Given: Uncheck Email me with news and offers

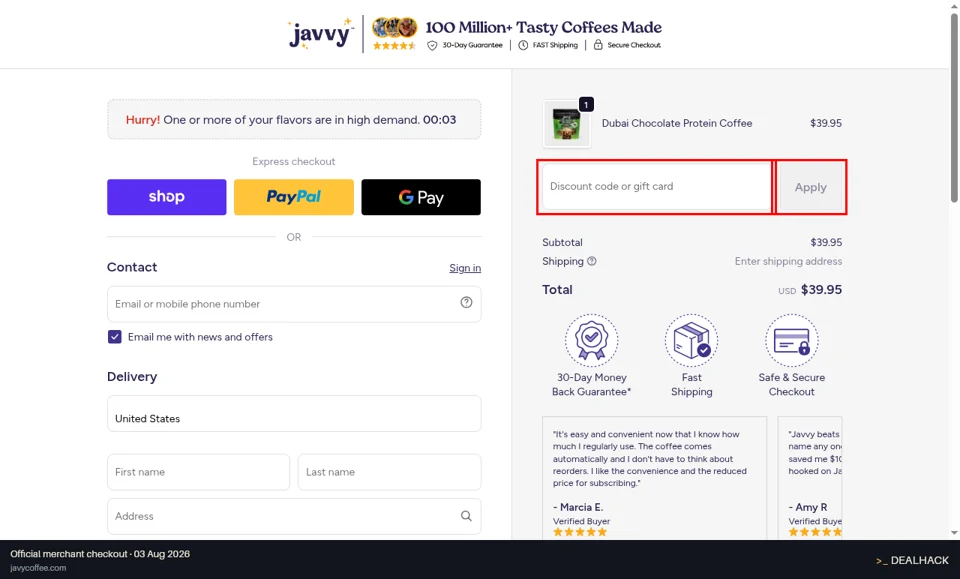Looking at the screenshot, I should pyautogui.click(x=114, y=337).
